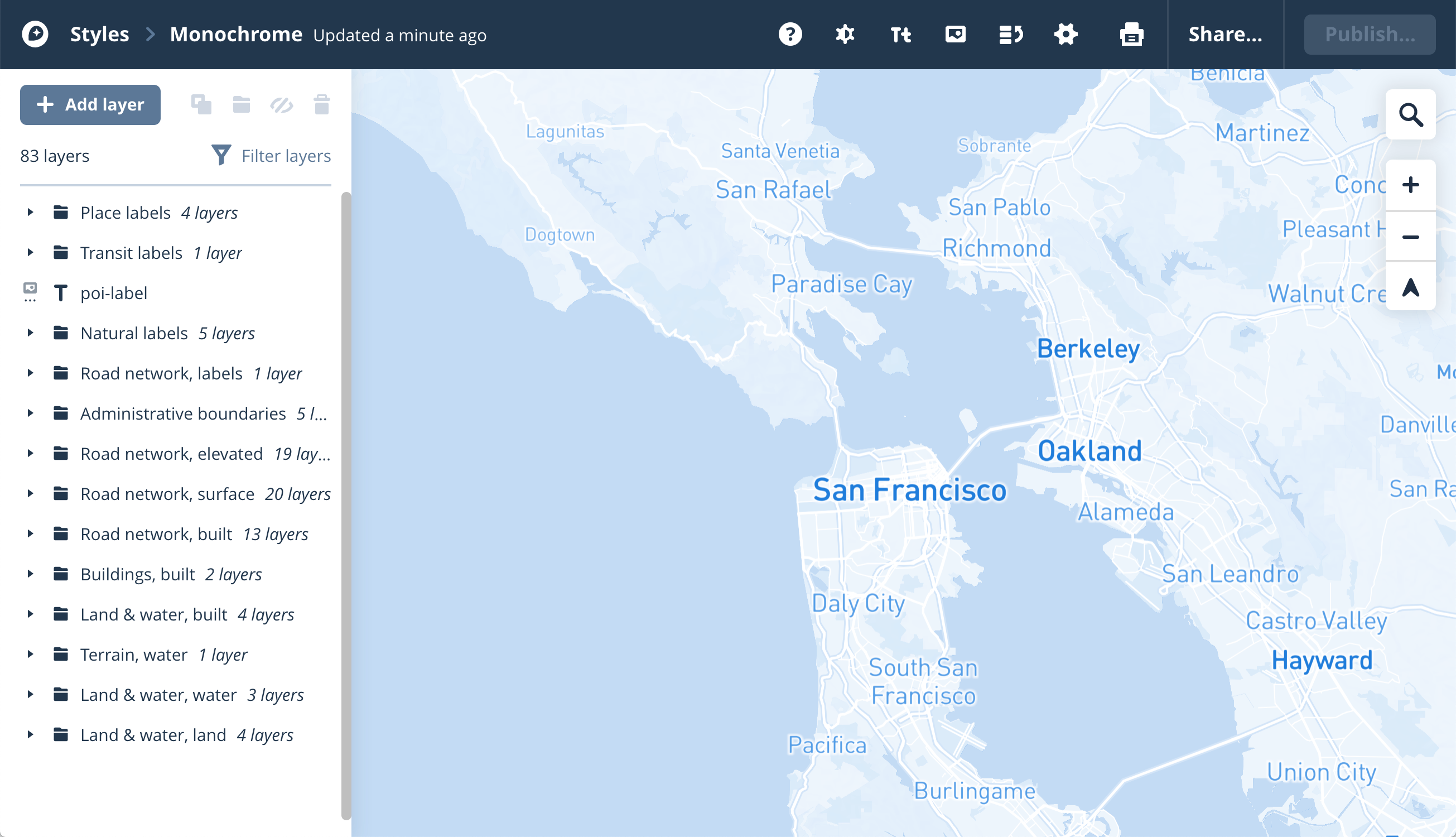
Task: Open the Help menu
Action: [790, 35]
